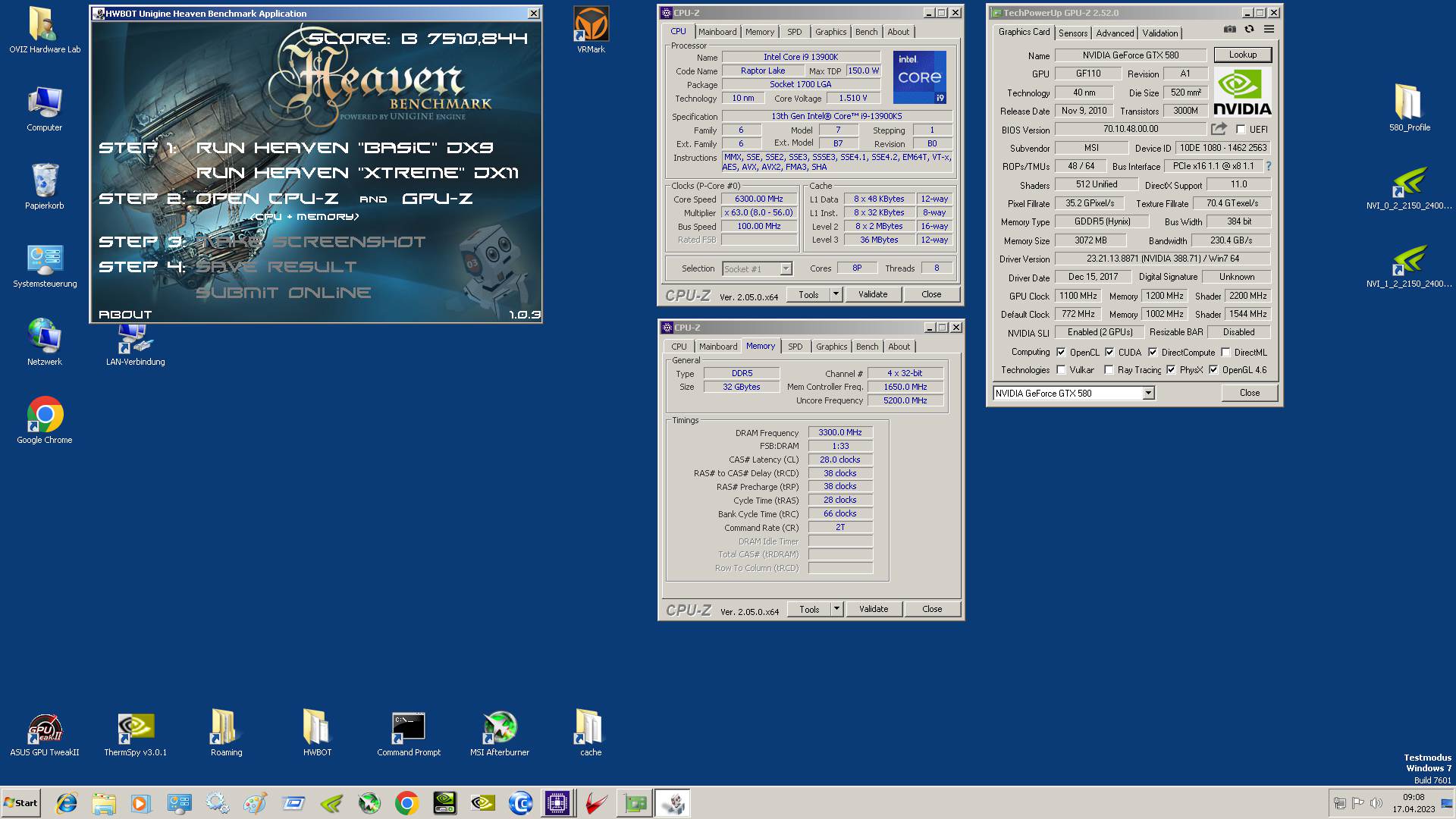Switch to Sensors tab in GPU-Z
1456x819 pixels.
(x=1073, y=33)
